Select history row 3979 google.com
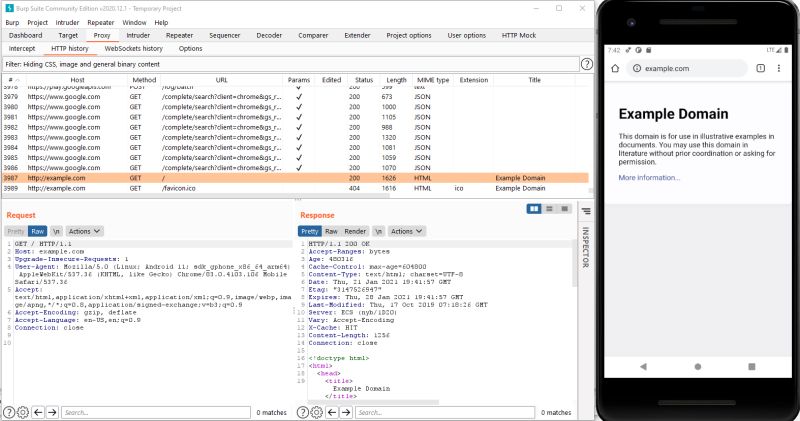The height and width of the screenshot is (421, 800). click(x=296, y=96)
